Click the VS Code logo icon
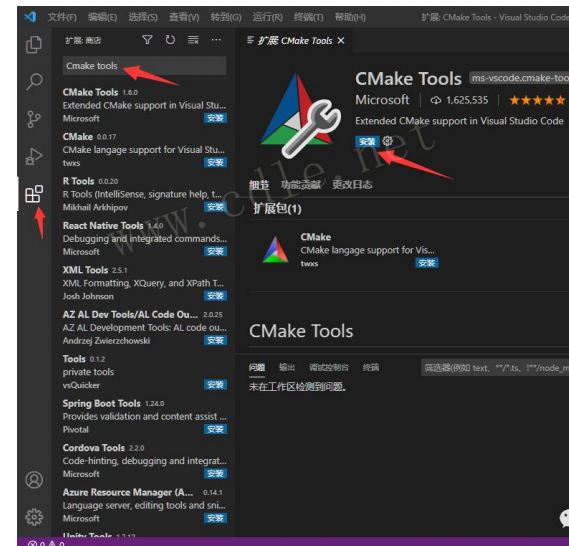 30,17
